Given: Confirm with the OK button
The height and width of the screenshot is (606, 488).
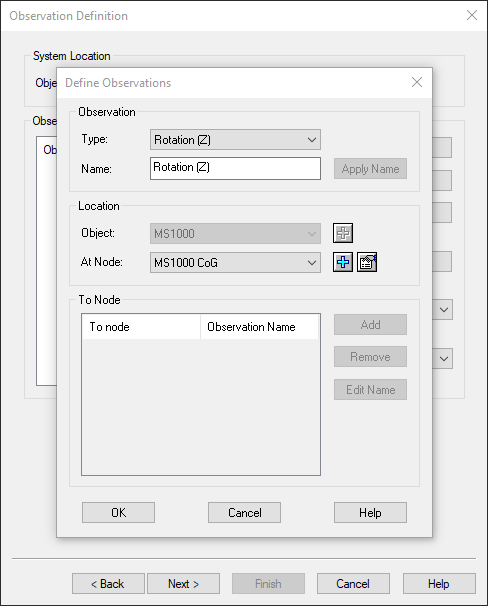Looking at the screenshot, I should 118,512.
